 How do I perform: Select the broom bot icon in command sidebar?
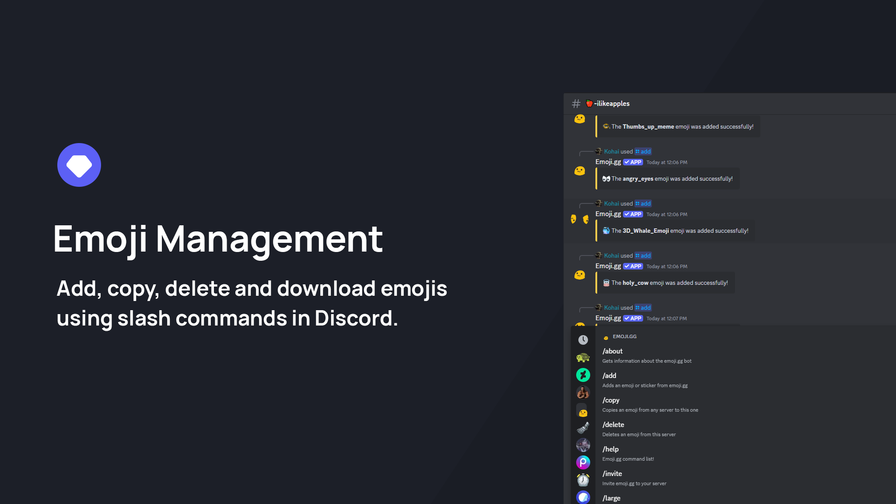583,427
